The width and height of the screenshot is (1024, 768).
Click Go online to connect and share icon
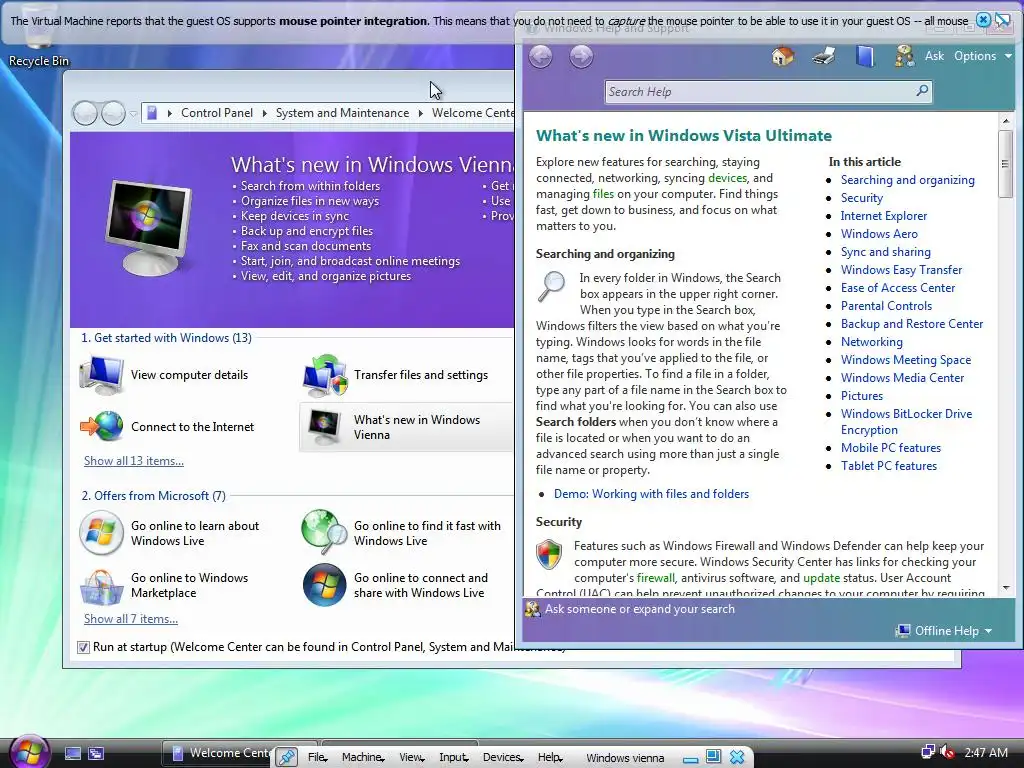325,585
